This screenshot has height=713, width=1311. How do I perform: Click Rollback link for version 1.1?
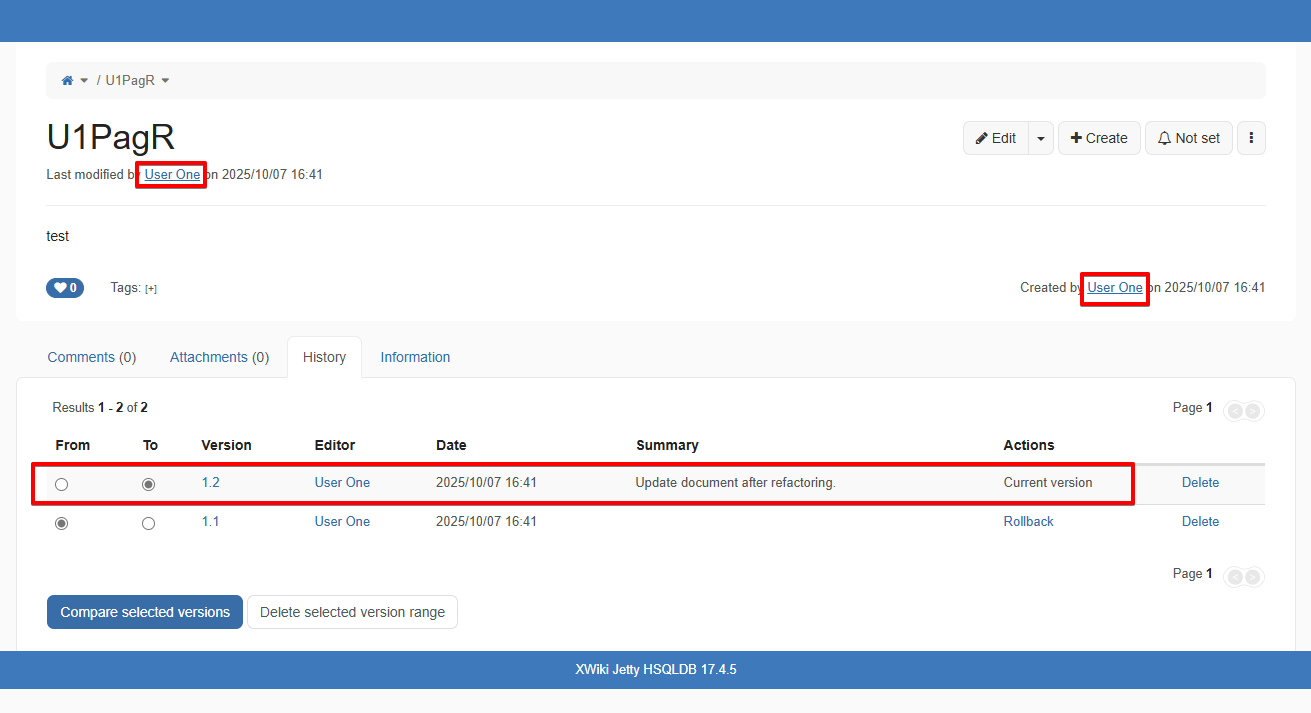click(x=1028, y=521)
